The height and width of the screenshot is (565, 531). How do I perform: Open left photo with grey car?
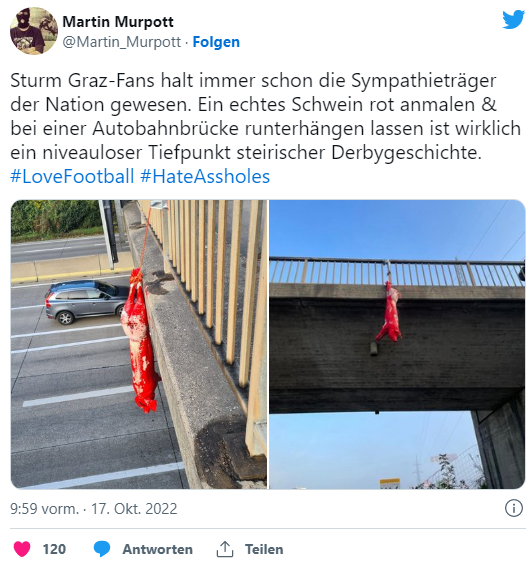coord(139,344)
